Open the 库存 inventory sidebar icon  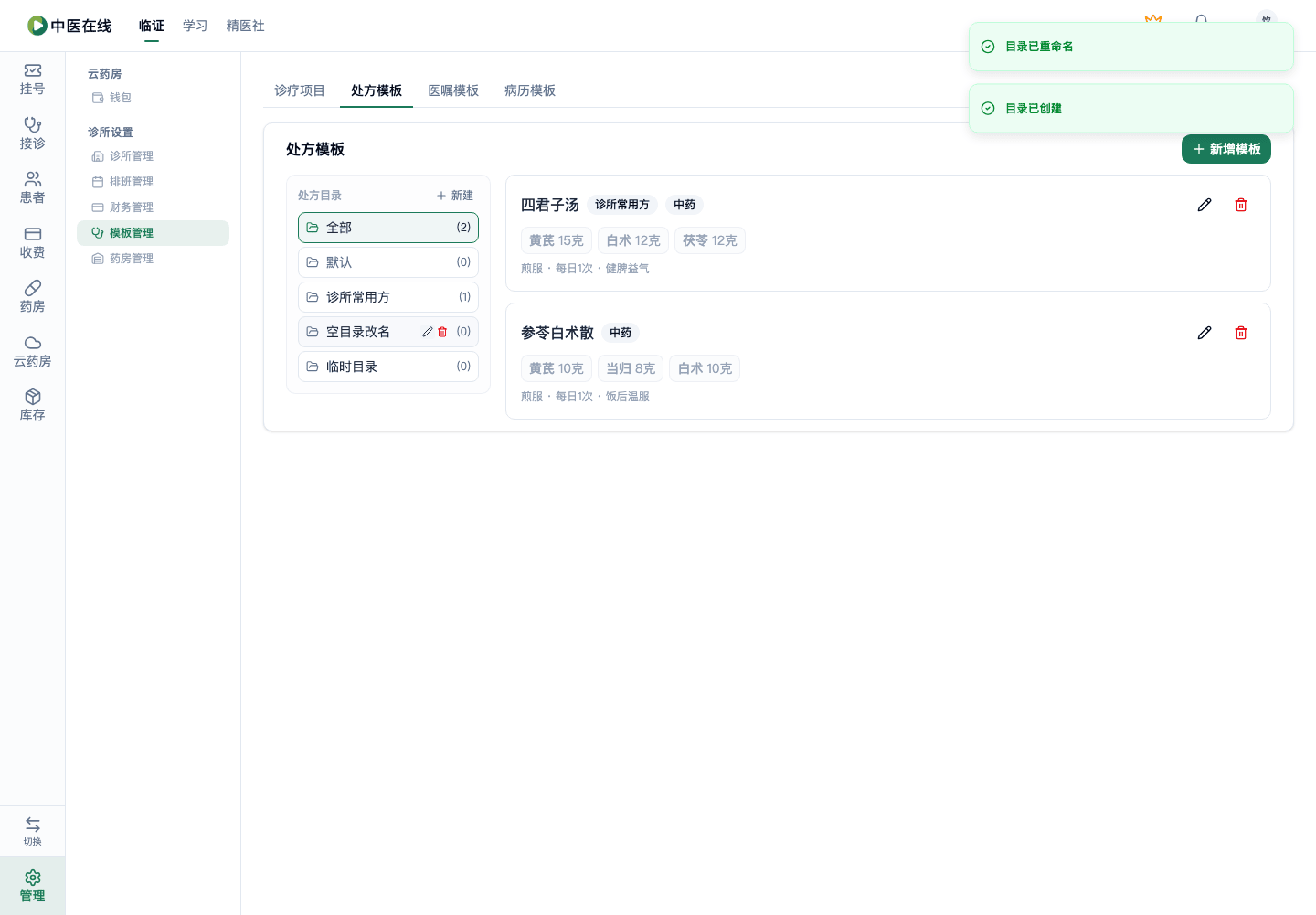tap(32, 406)
